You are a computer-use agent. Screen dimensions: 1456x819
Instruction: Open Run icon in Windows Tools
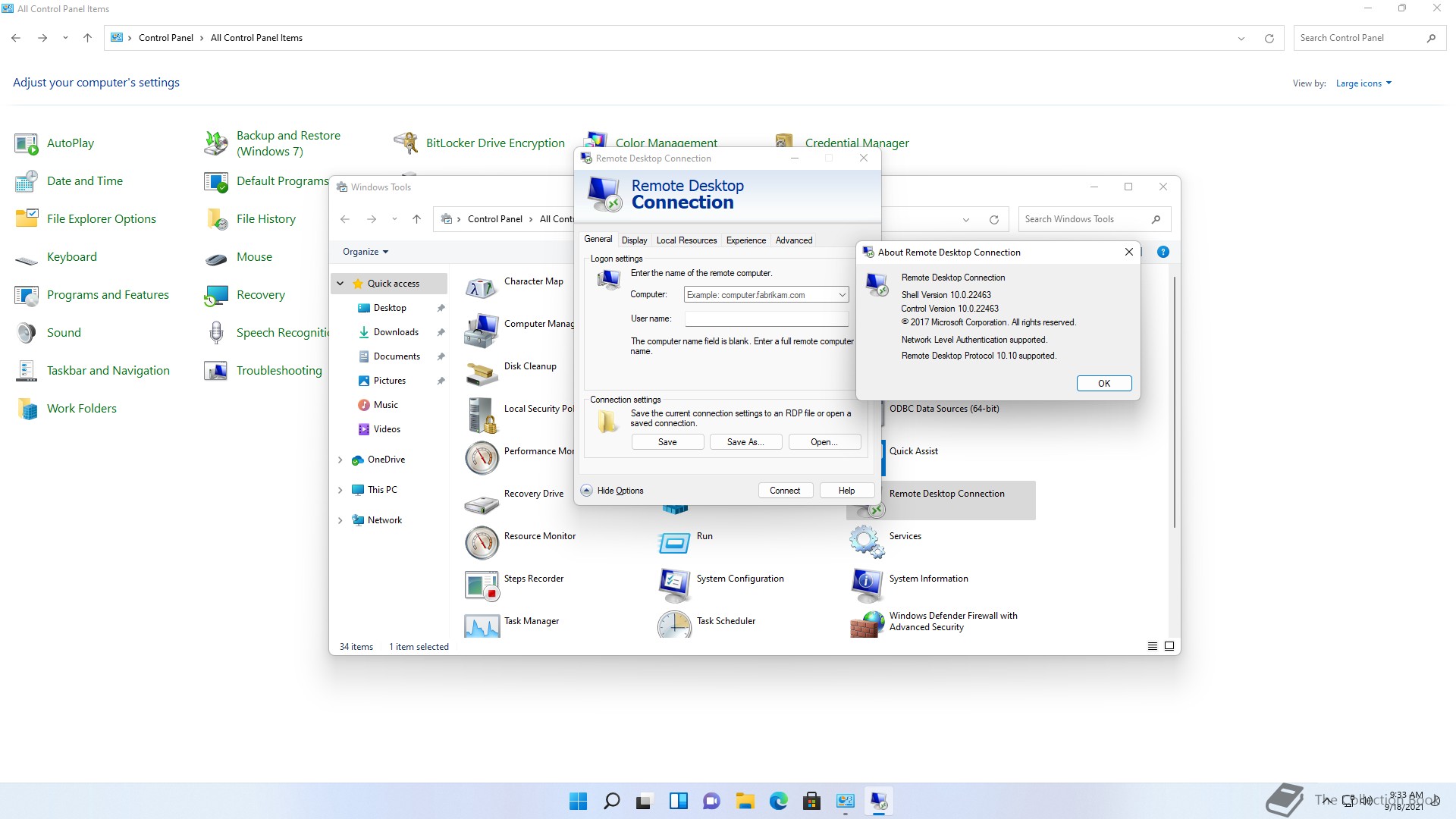coord(674,543)
